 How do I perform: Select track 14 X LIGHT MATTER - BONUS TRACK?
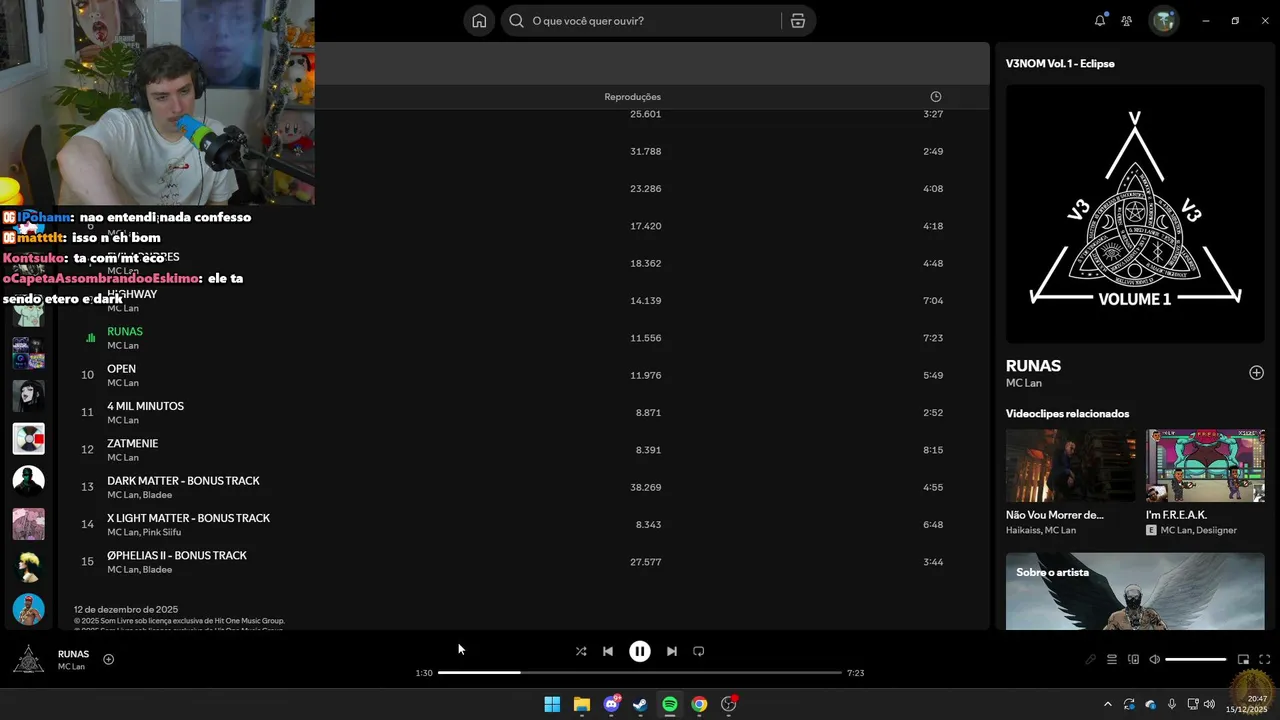[523, 524]
